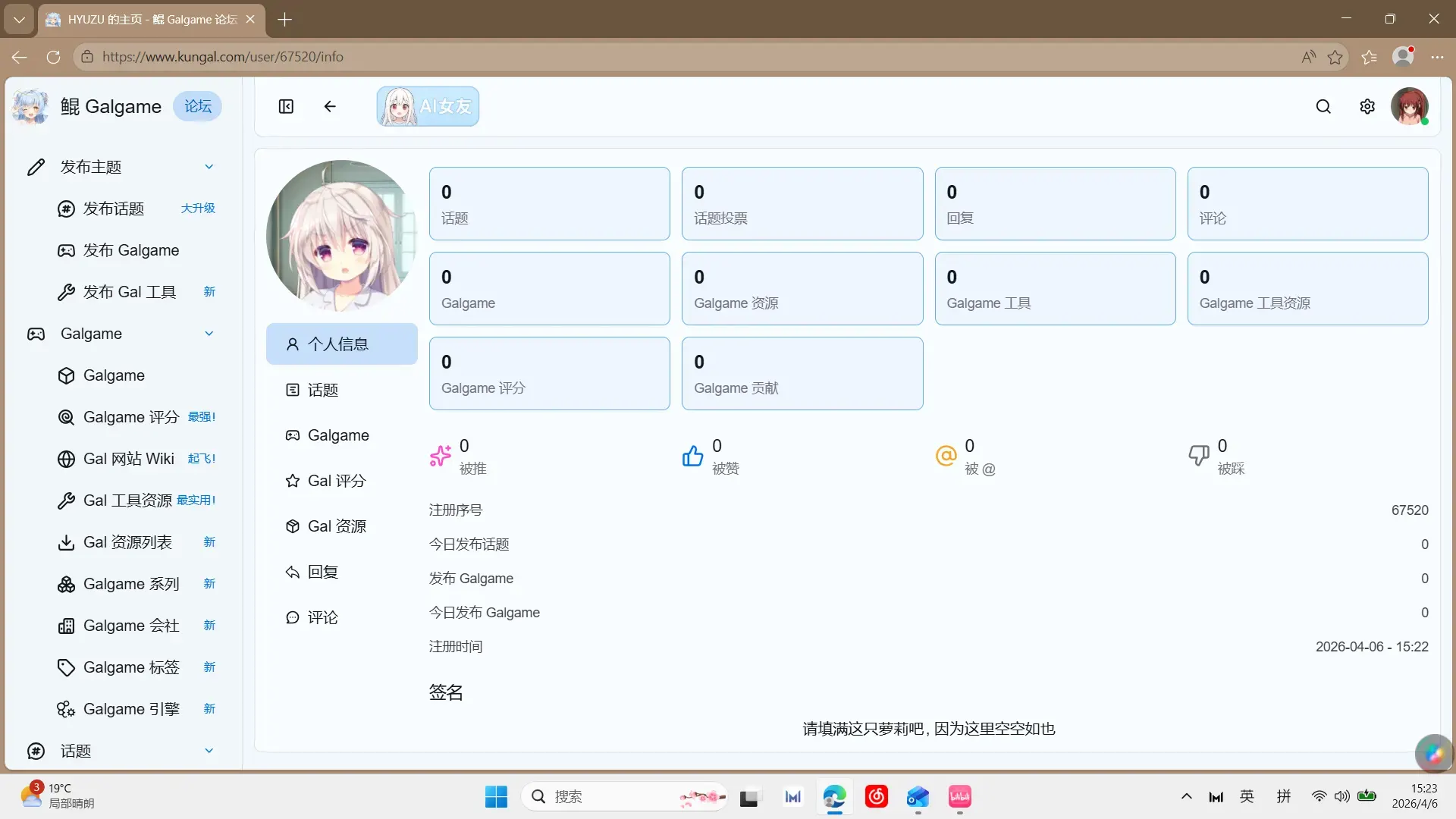1456x819 pixels.
Task: Collapse the Galgame sidebar section chevron
Action: 209,334
